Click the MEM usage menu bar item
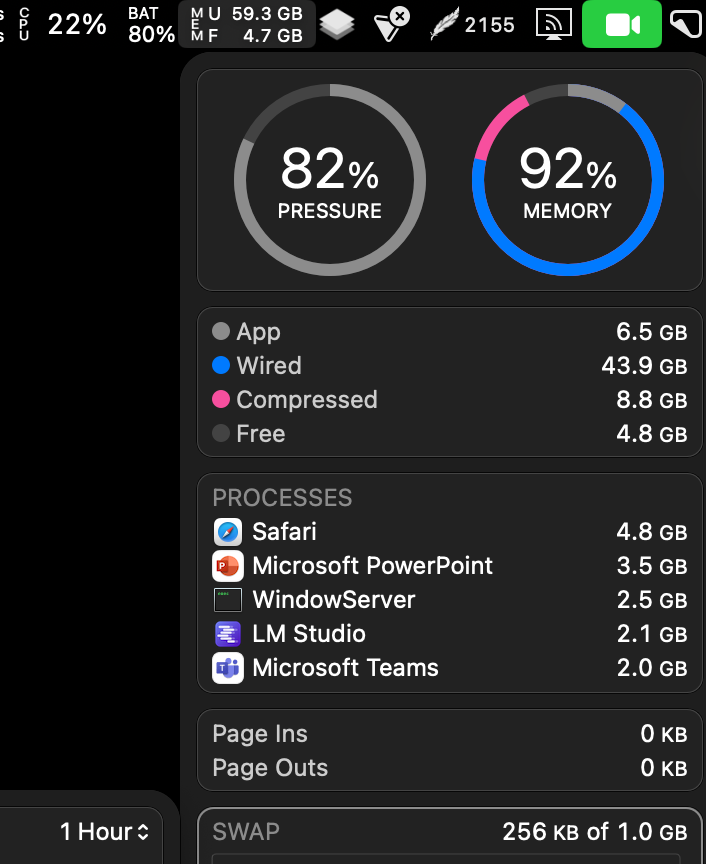The width and height of the screenshot is (706, 864). pos(247,24)
